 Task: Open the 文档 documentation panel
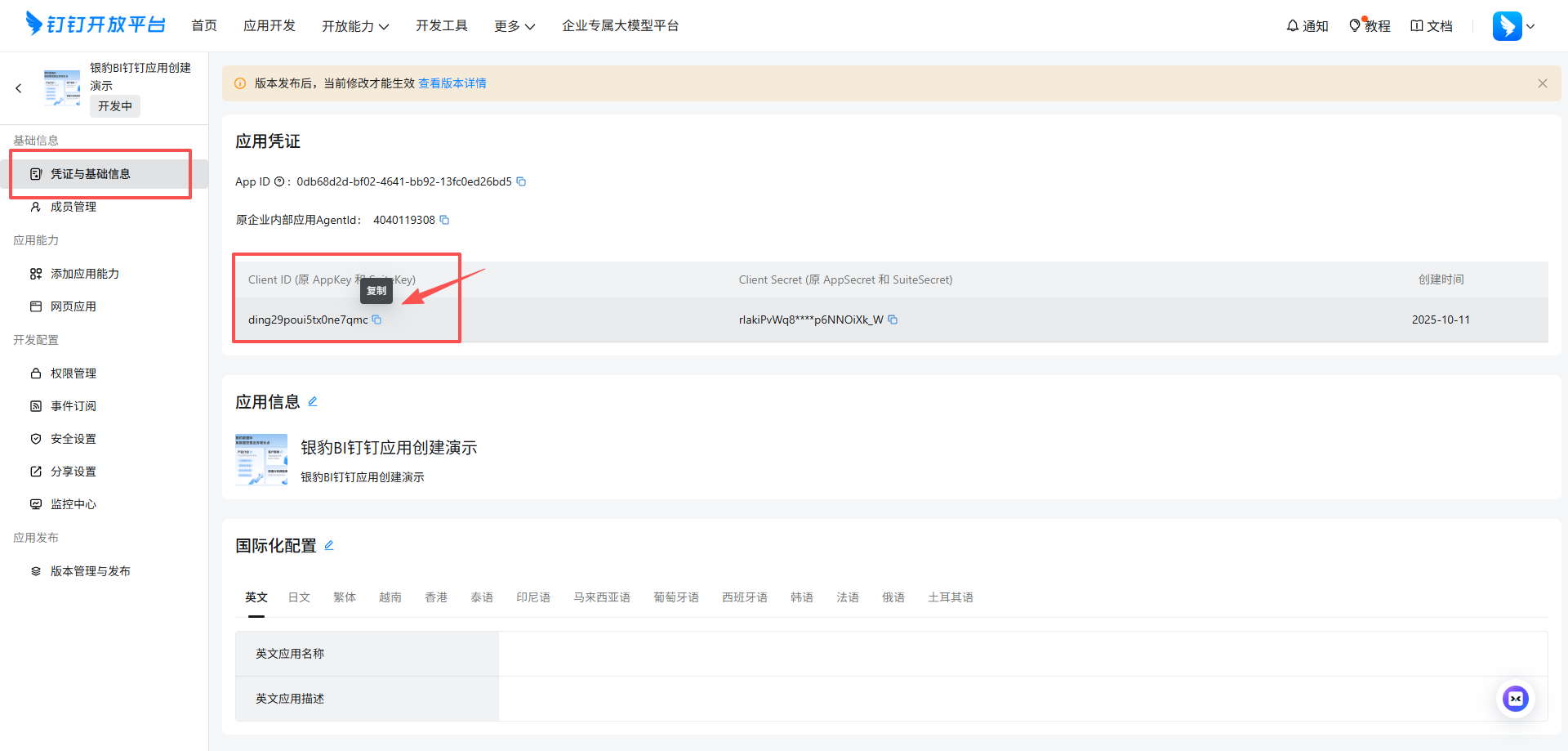(1431, 25)
